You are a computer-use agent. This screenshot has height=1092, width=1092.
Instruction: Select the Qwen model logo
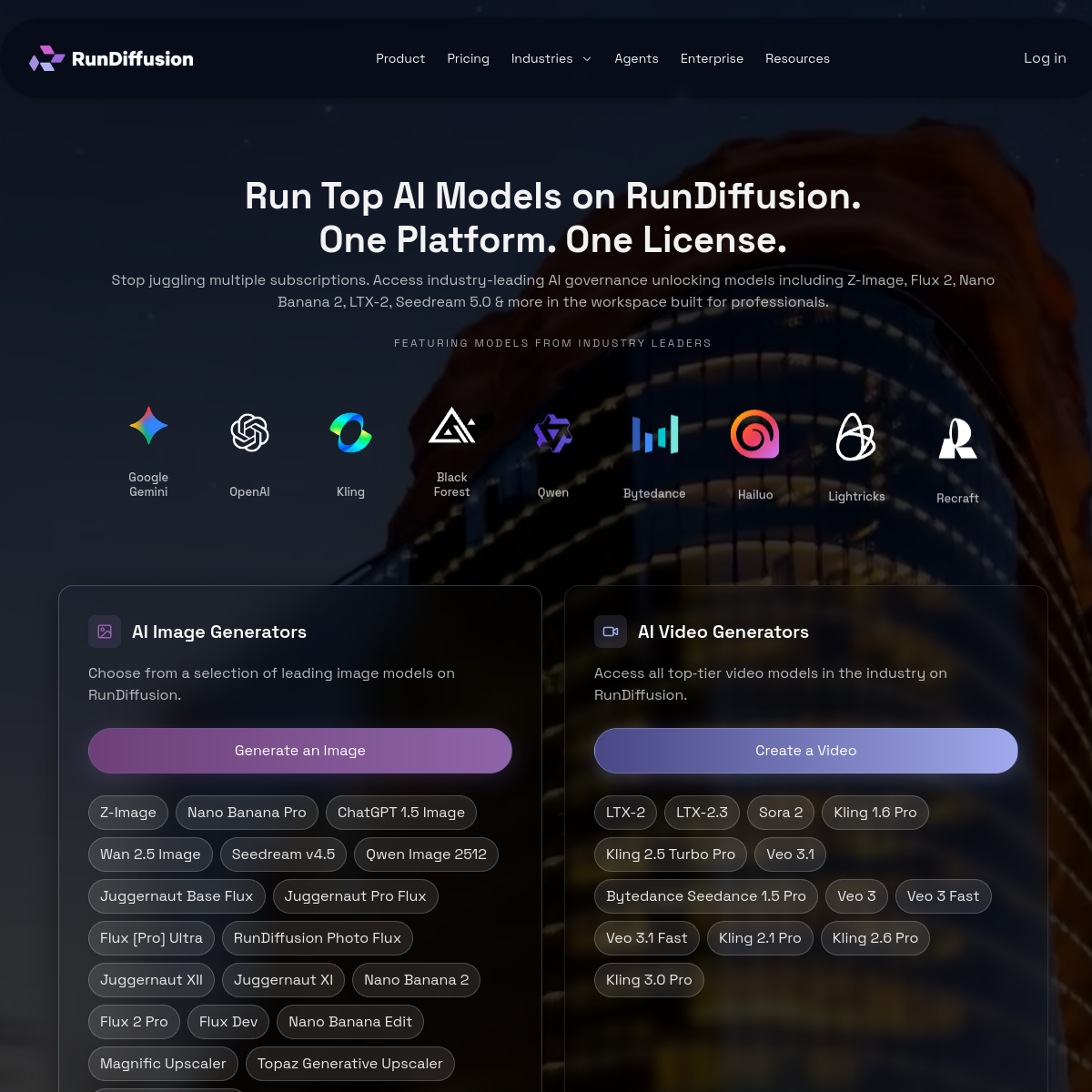click(x=553, y=434)
